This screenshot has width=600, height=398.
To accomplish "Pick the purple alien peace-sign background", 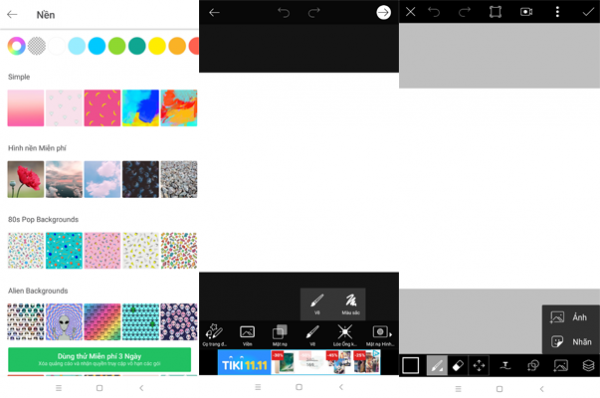I will (x=64, y=321).
